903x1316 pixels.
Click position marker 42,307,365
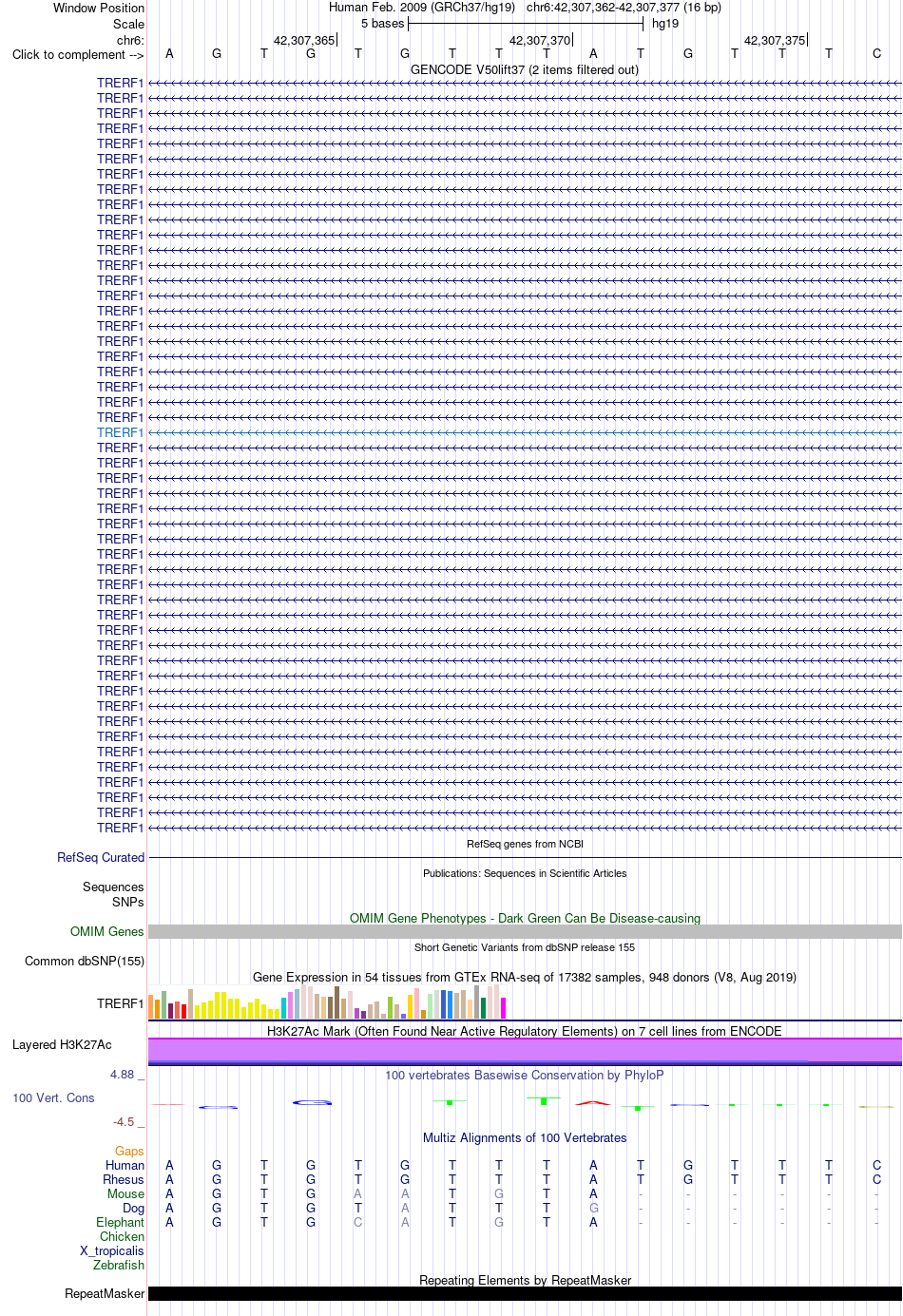click(304, 40)
